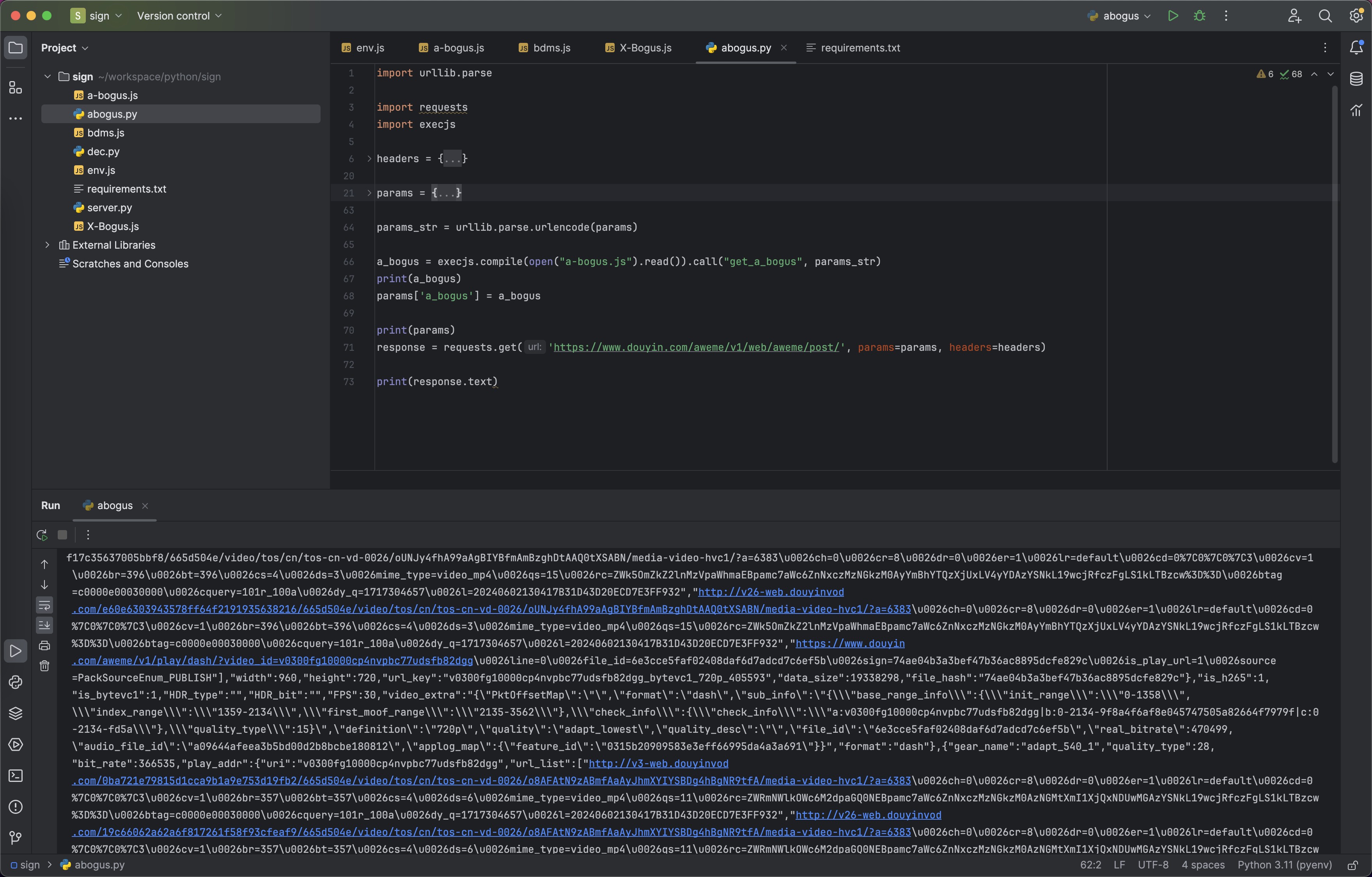Viewport: 1372px width, 877px height.
Task: Open Notifications bell icon
Action: point(1357,48)
